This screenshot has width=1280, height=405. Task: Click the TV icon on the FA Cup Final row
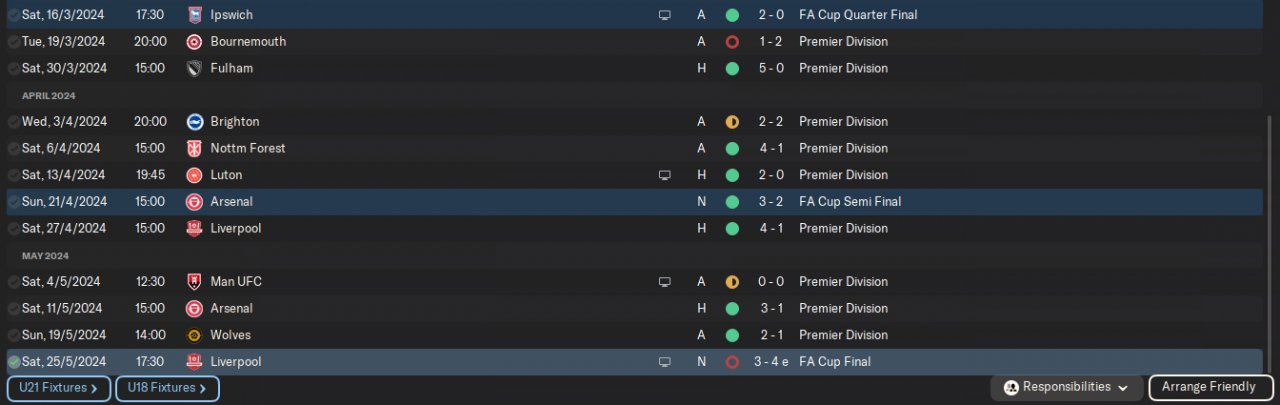click(664, 362)
